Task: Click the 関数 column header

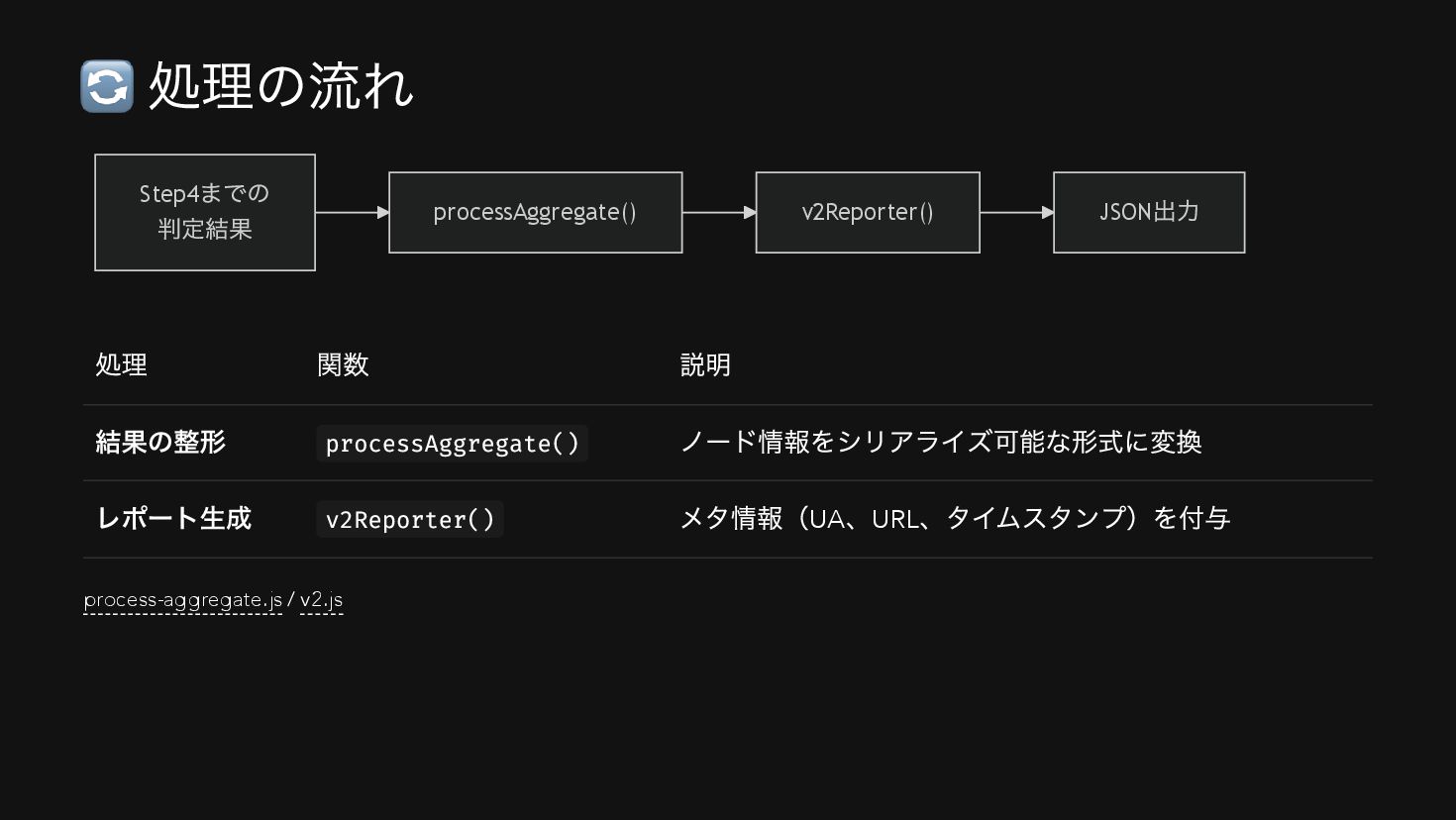Action: click(x=343, y=365)
